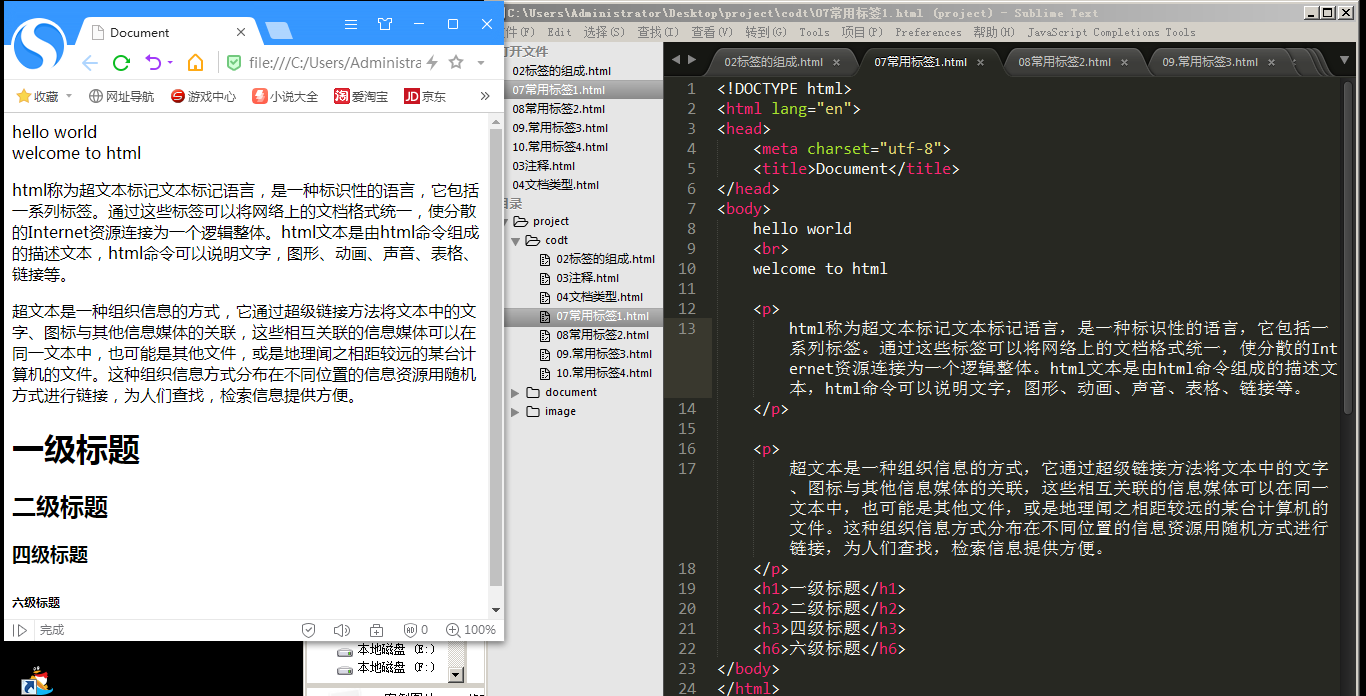Switch to 08常用标签2.html editor tab

pos(1064,62)
